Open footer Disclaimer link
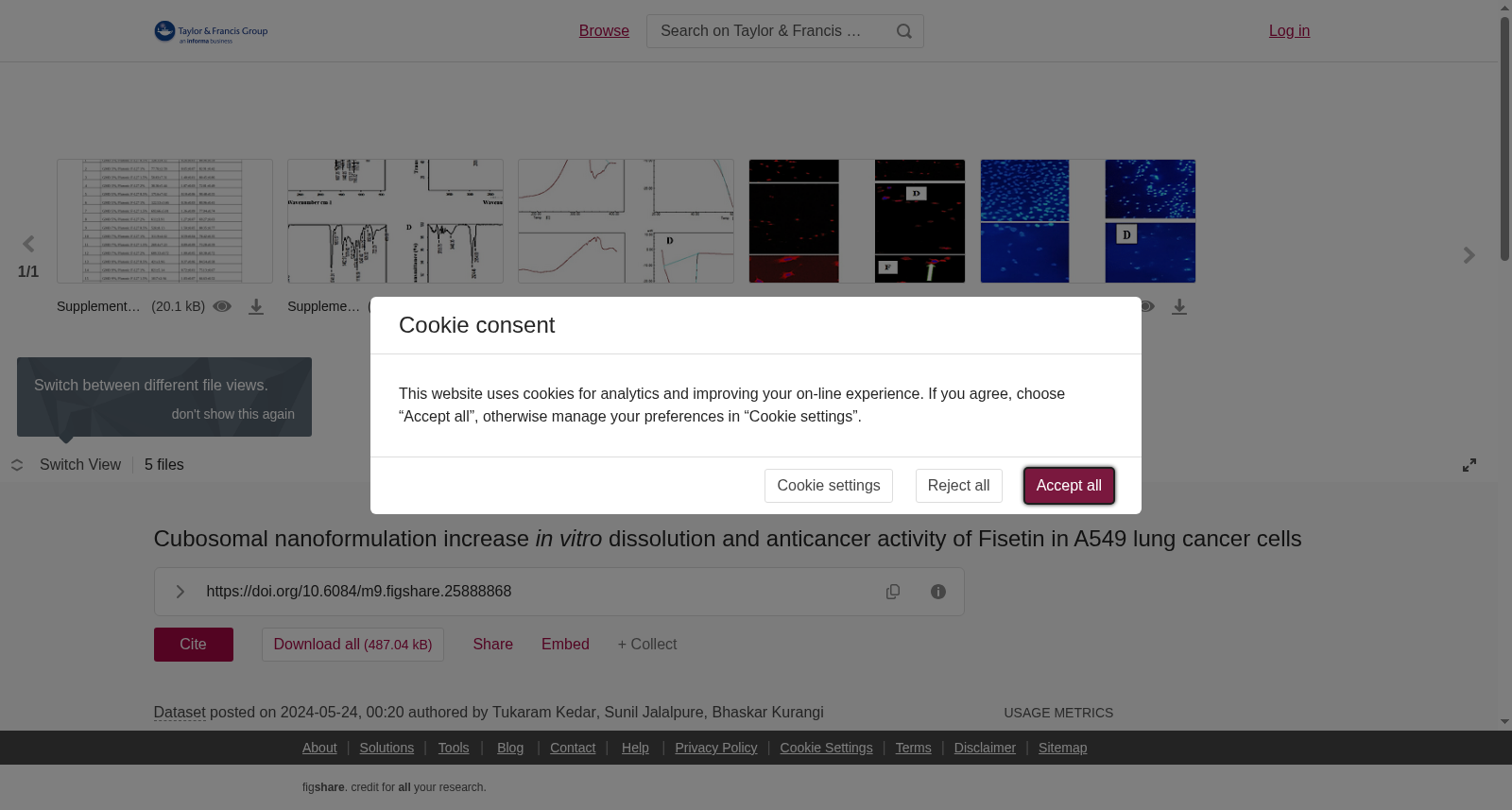Viewport: 1512px width, 810px height. point(985,748)
